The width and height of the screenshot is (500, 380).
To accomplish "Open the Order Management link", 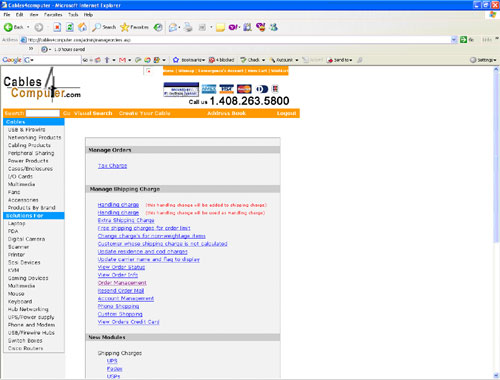I will pyautogui.click(x=122, y=283).
